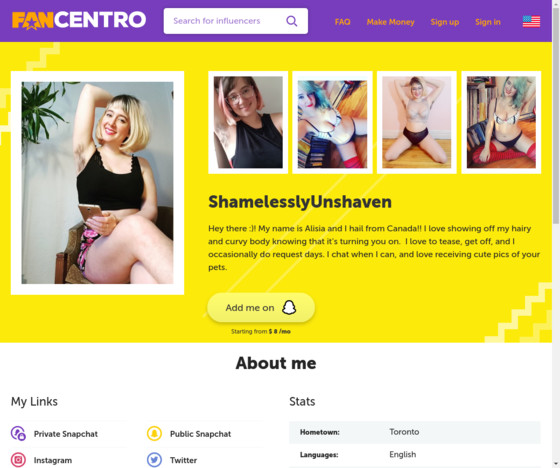This screenshot has width=560, height=468.
Task: Click the Sign up link
Action: (445, 22)
